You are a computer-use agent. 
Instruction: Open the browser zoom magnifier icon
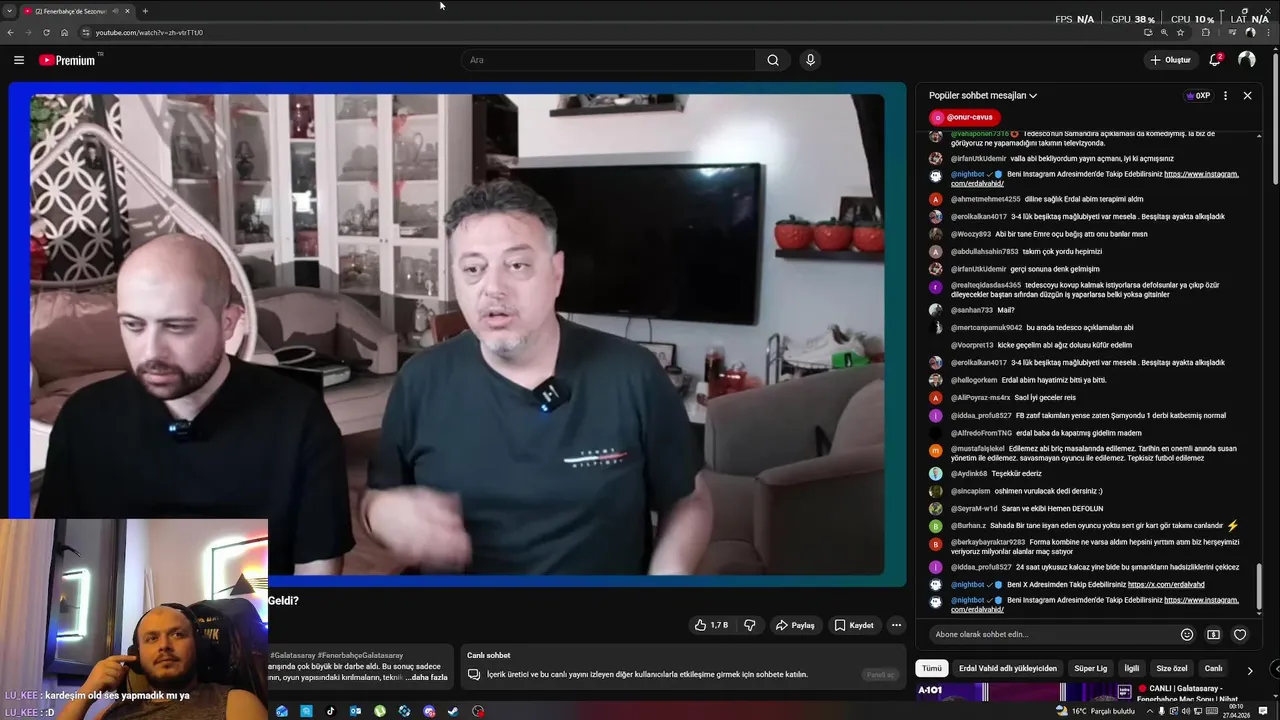(x=1164, y=32)
